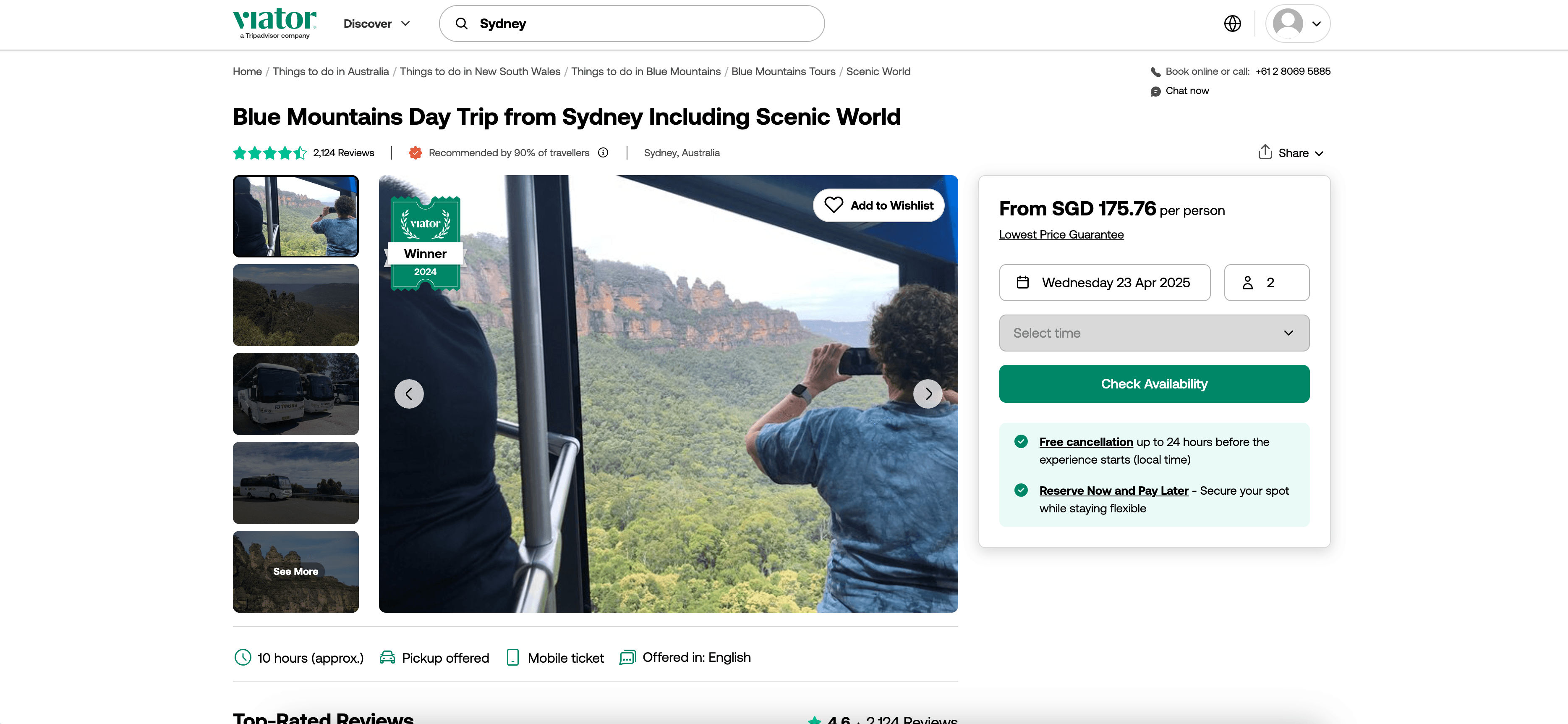1568x724 pixels.
Task: Go to Things to do in Australia
Action: (x=331, y=71)
